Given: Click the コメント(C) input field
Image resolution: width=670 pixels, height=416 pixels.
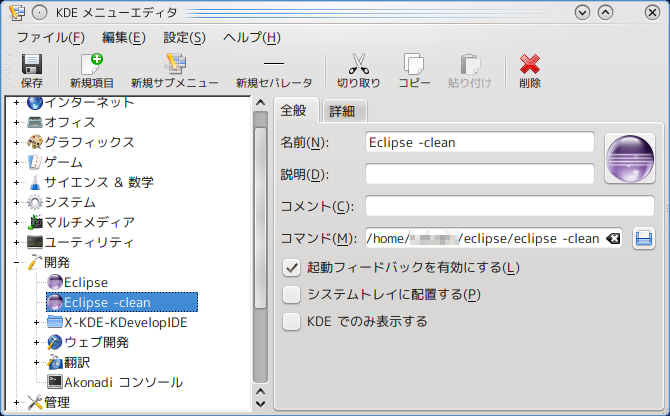Looking at the screenshot, I should [510, 206].
